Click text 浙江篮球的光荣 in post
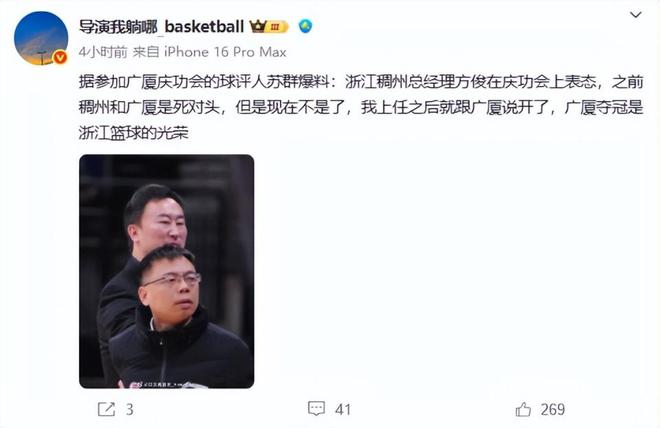 pyautogui.click(x=133, y=133)
